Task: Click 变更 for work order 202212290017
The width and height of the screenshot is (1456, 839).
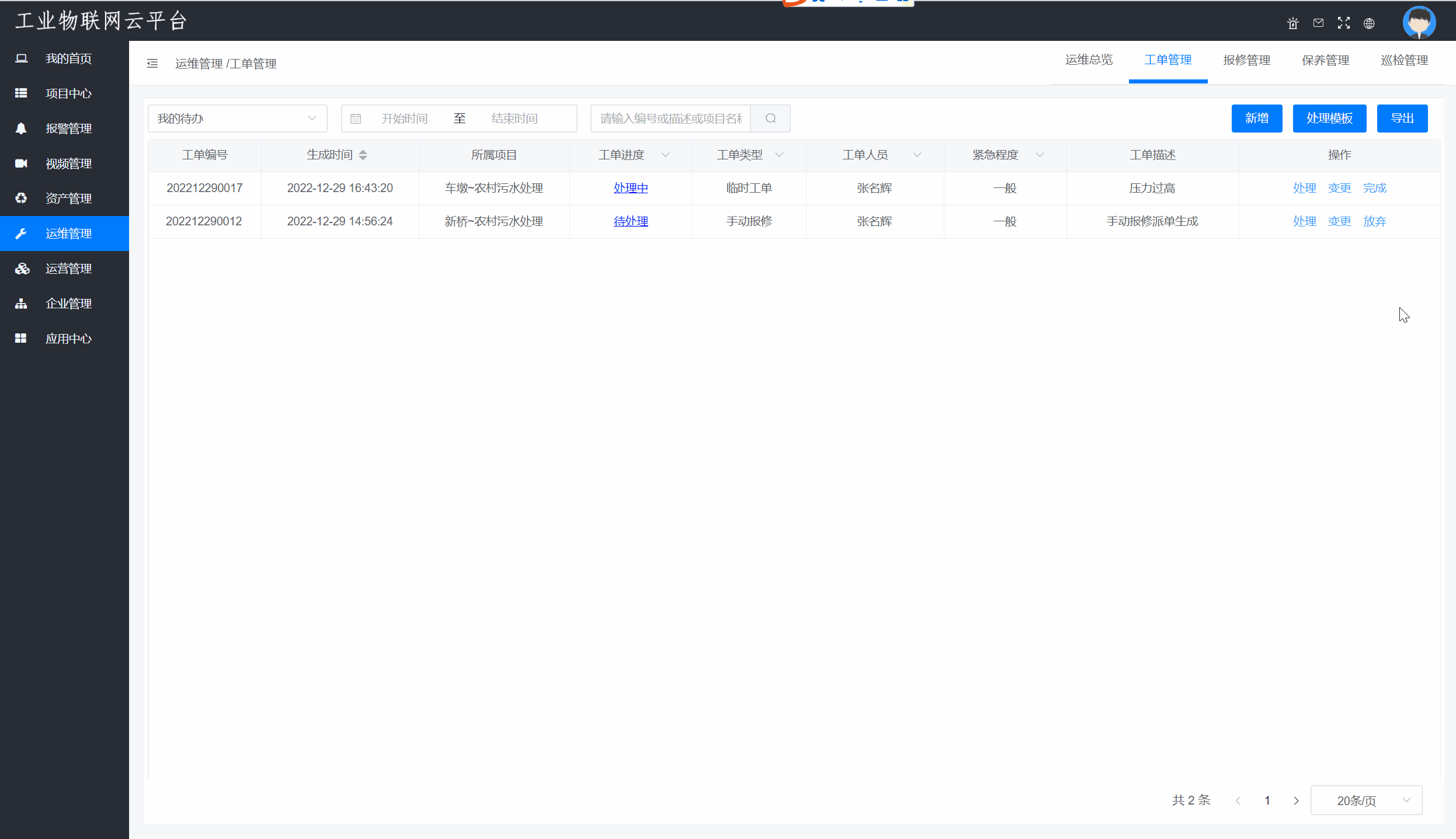Action: coord(1340,188)
